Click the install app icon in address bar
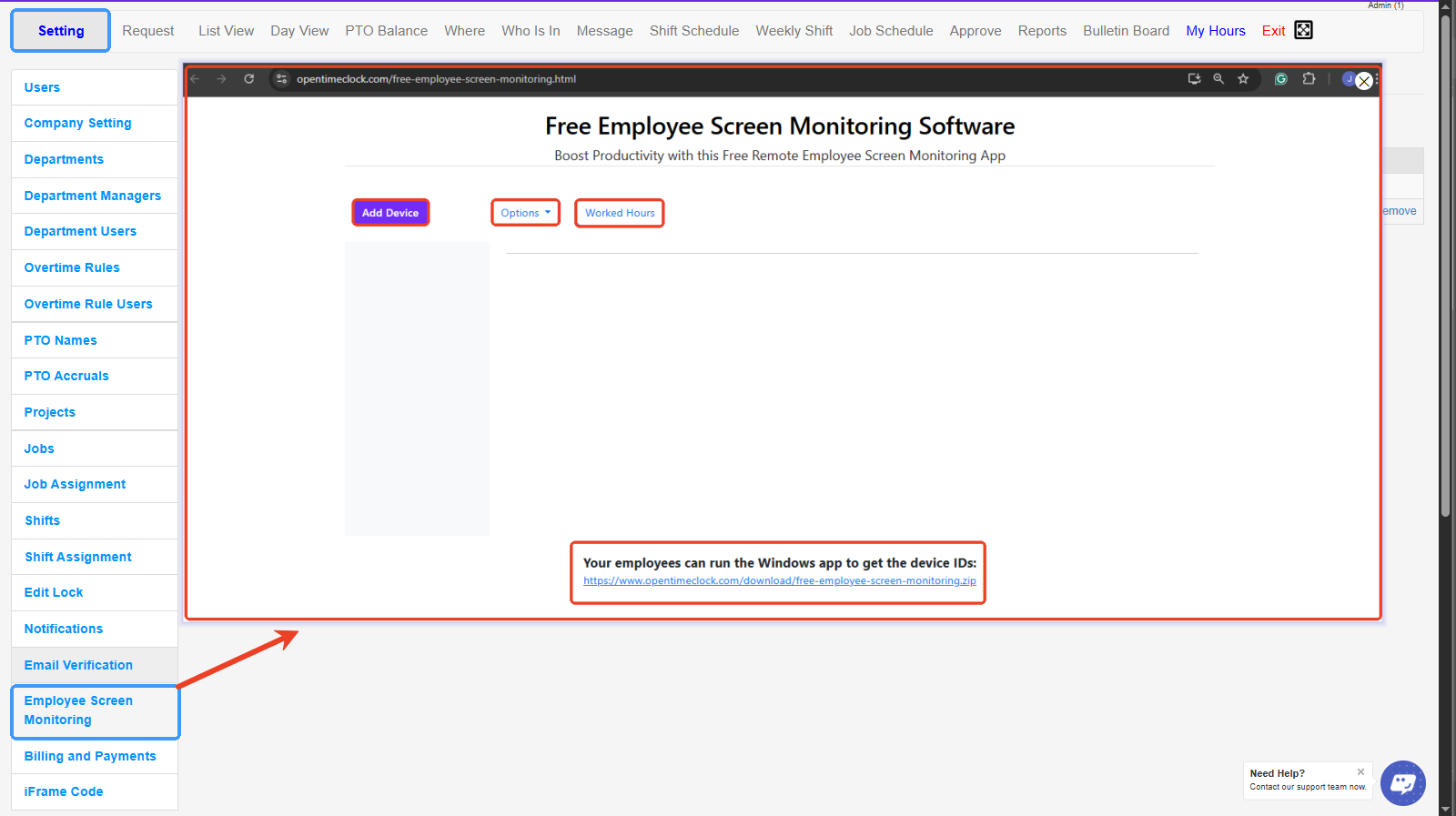Screen dimensions: 1456x816 1194,79
